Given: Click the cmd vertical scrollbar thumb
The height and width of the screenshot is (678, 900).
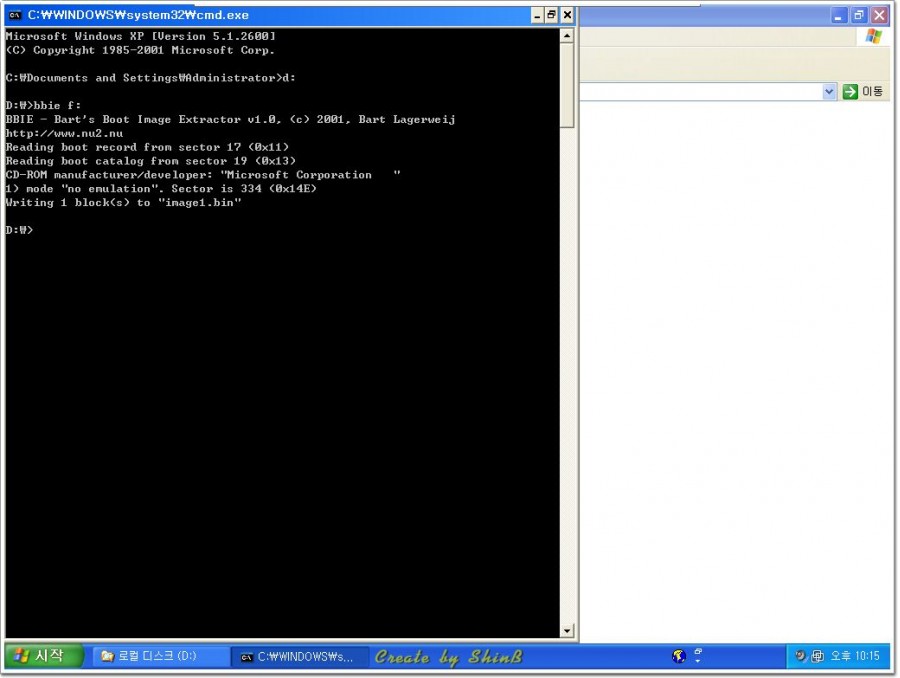Looking at the screenshot, I should pyautogui.click(x=567, y=86).
